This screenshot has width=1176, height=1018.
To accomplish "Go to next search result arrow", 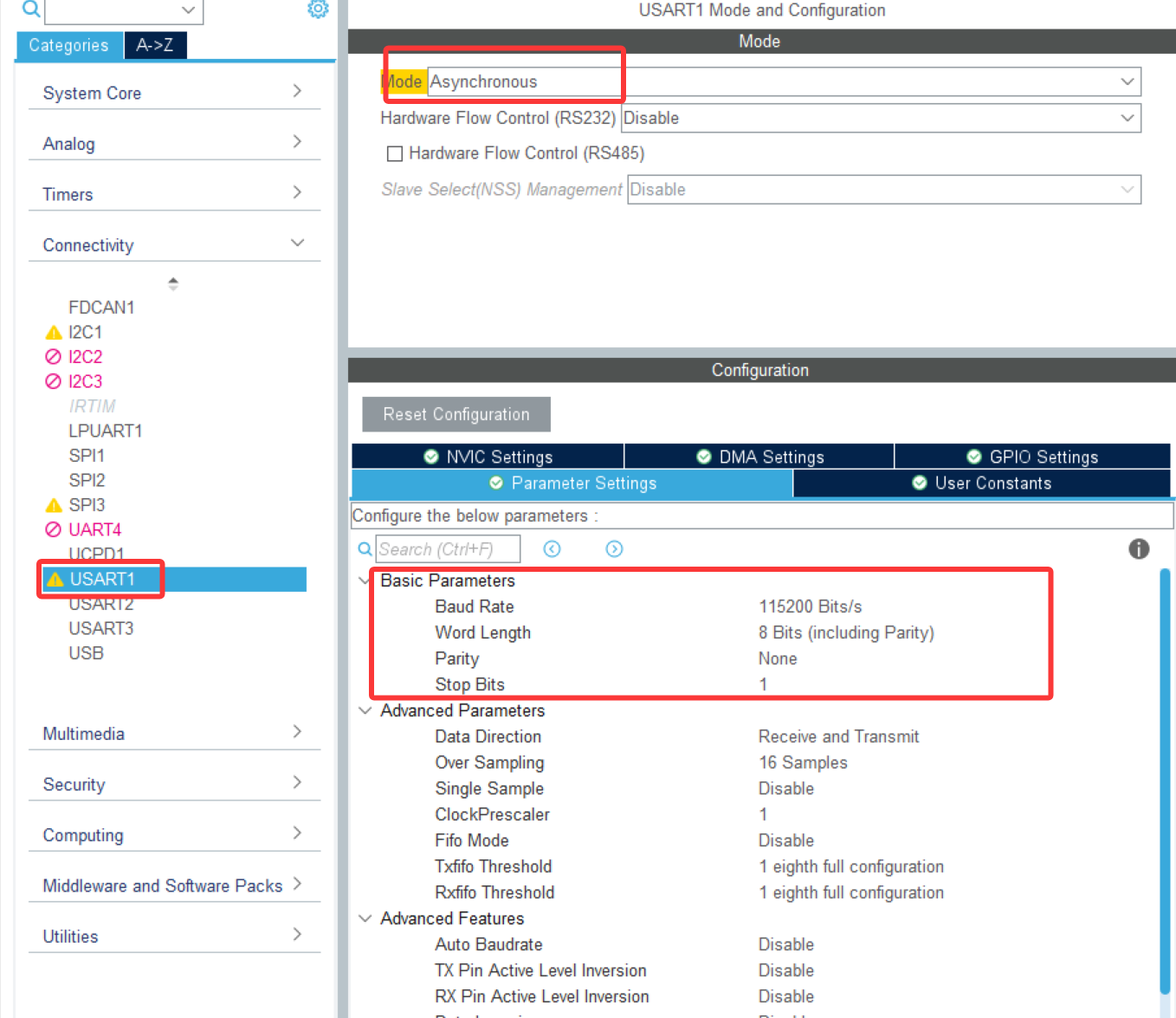I will [x=614, y=548].
